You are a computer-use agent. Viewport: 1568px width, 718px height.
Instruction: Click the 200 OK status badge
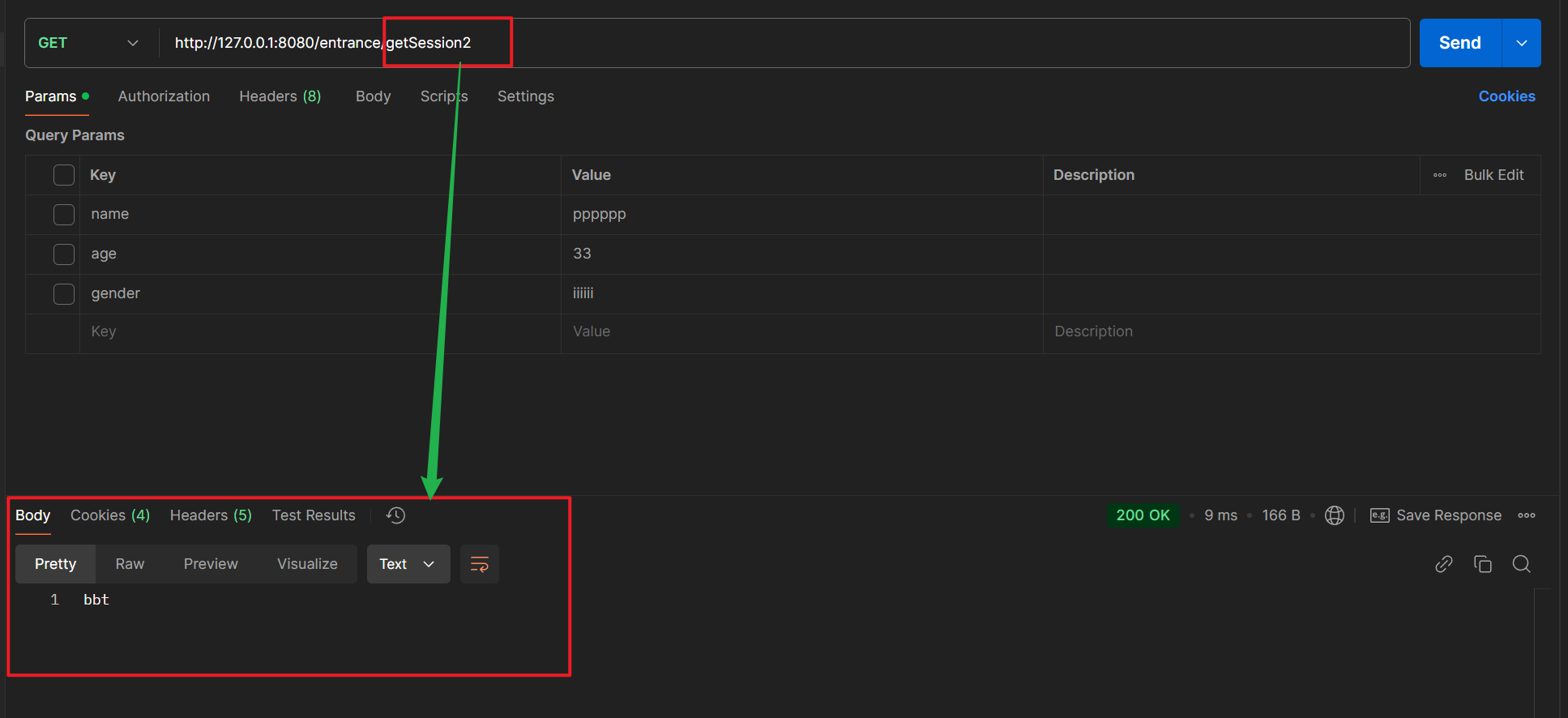[1143, 515]
